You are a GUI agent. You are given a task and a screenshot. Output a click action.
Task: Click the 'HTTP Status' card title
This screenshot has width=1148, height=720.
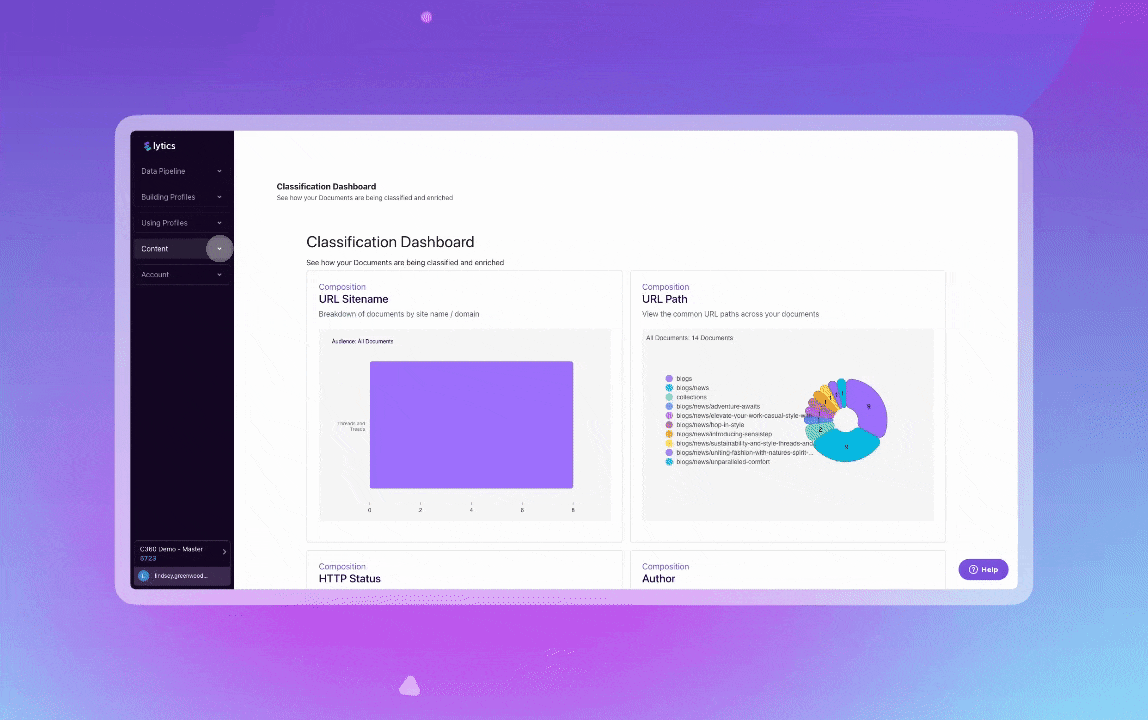349,579
